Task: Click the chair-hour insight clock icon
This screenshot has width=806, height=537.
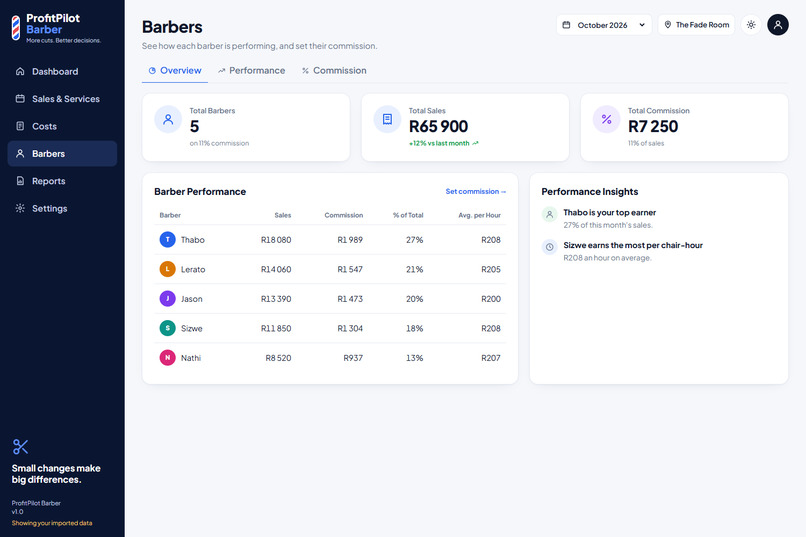Action: (x=549, y=247)
